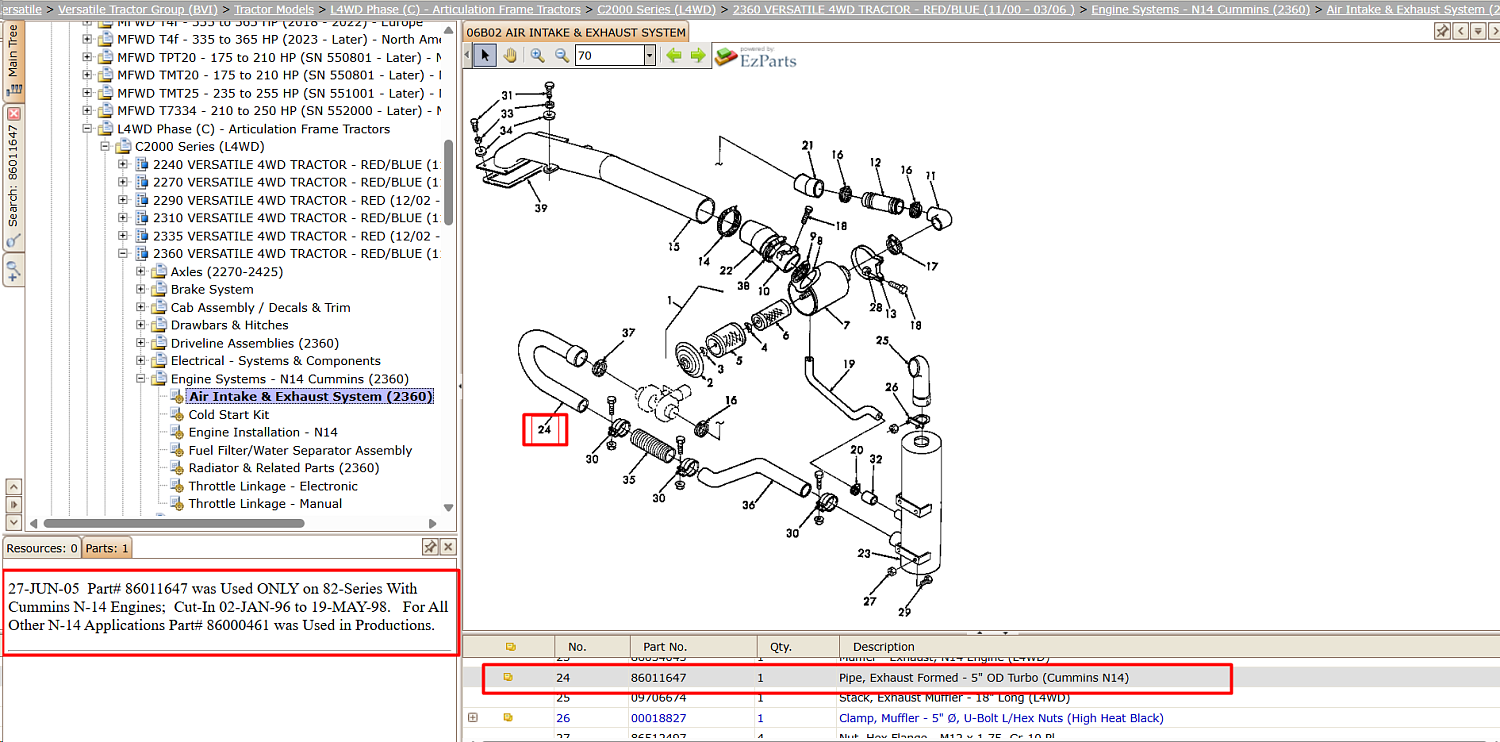Click the note icon column header
The width and height of the screenshot is (1500, 742).
point(511,647)
